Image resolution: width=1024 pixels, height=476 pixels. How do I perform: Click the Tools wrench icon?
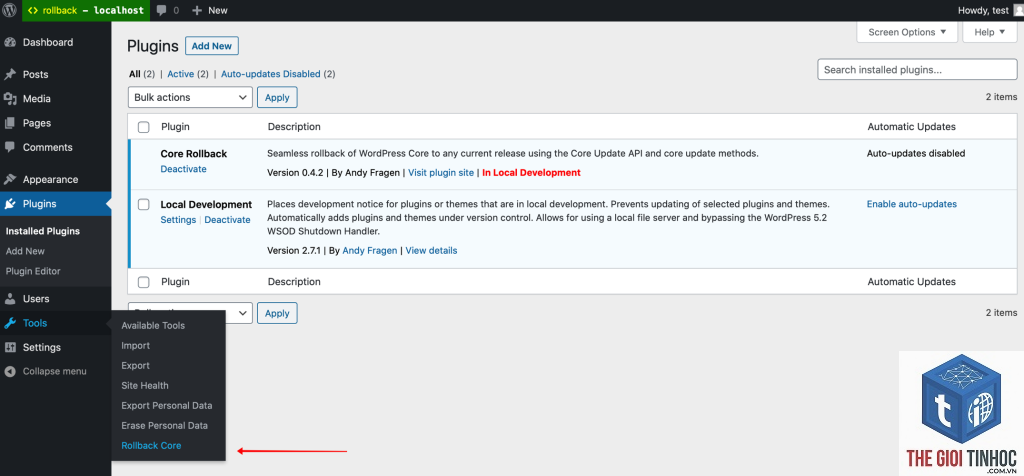(10, 323)
